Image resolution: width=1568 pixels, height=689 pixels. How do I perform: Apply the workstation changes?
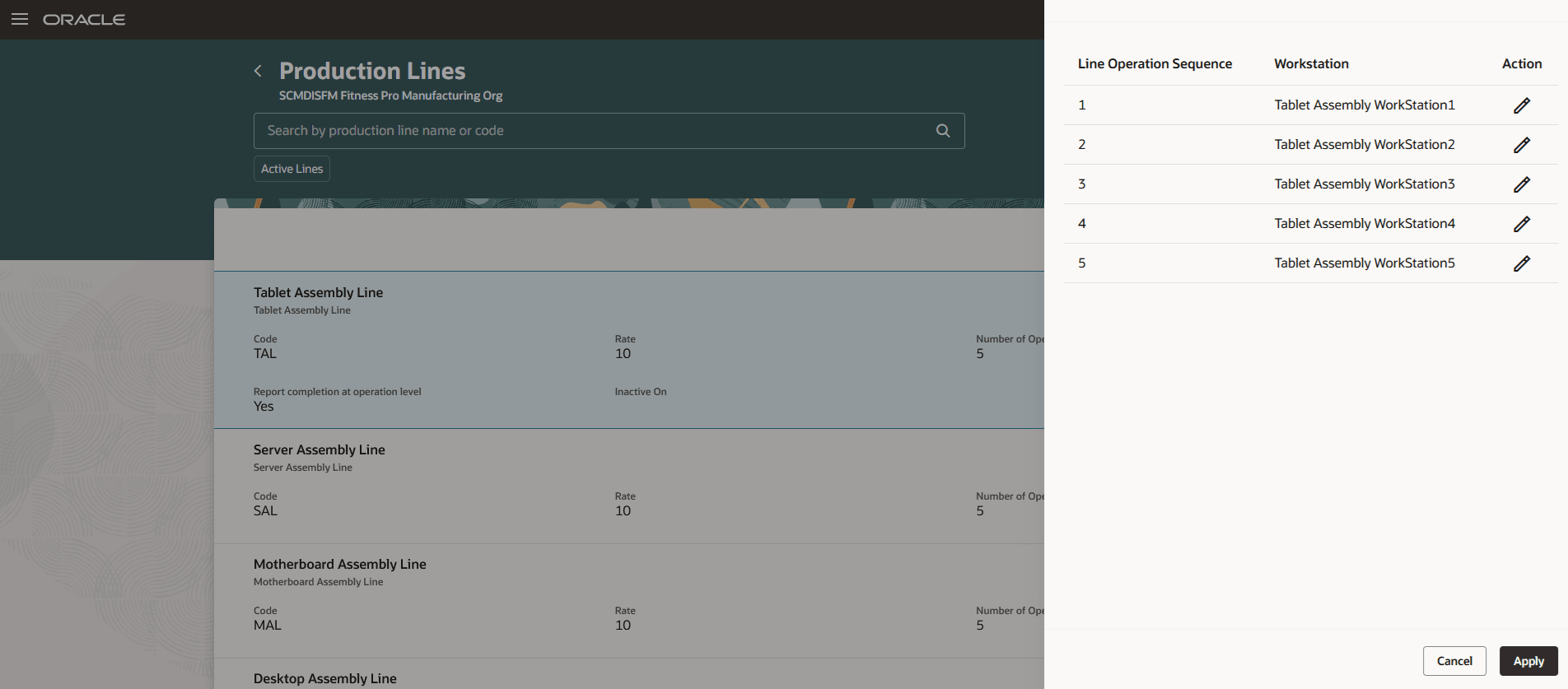tap(1528, 661)
